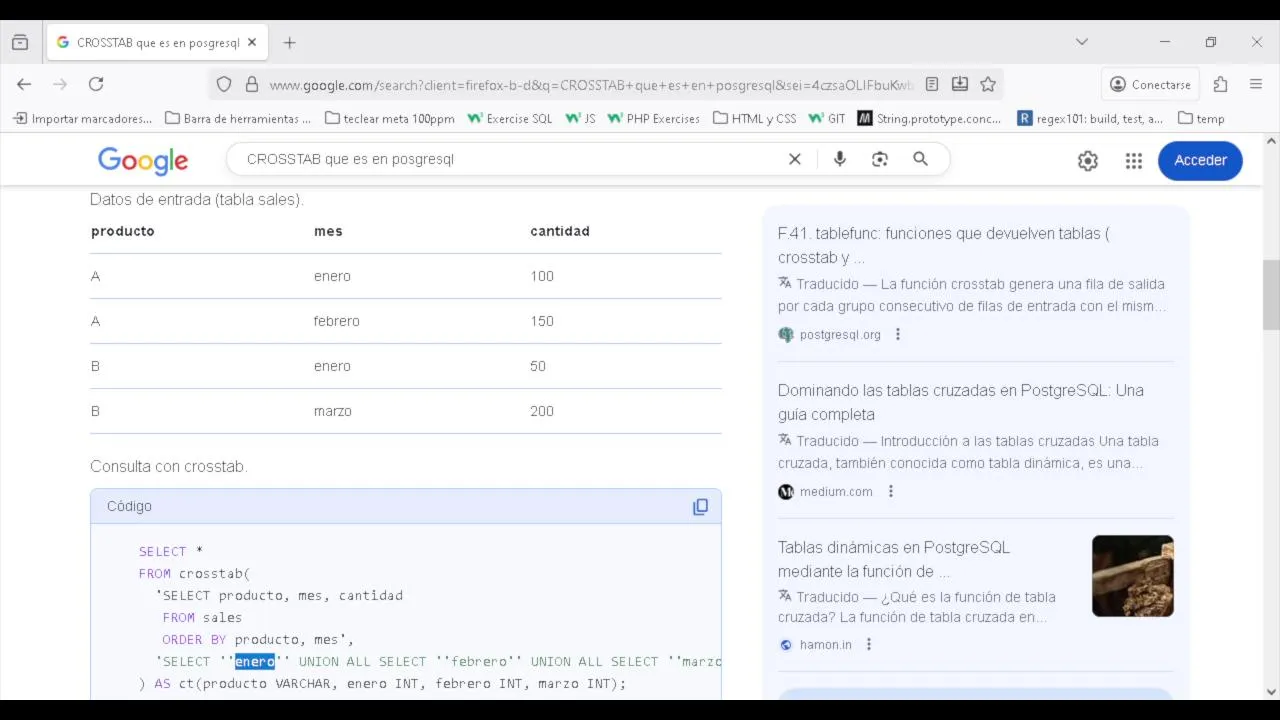Viewport: 1280px width, 720px height.
Task: Open the temp bookmarks folder
Action: click(1201, 118)
